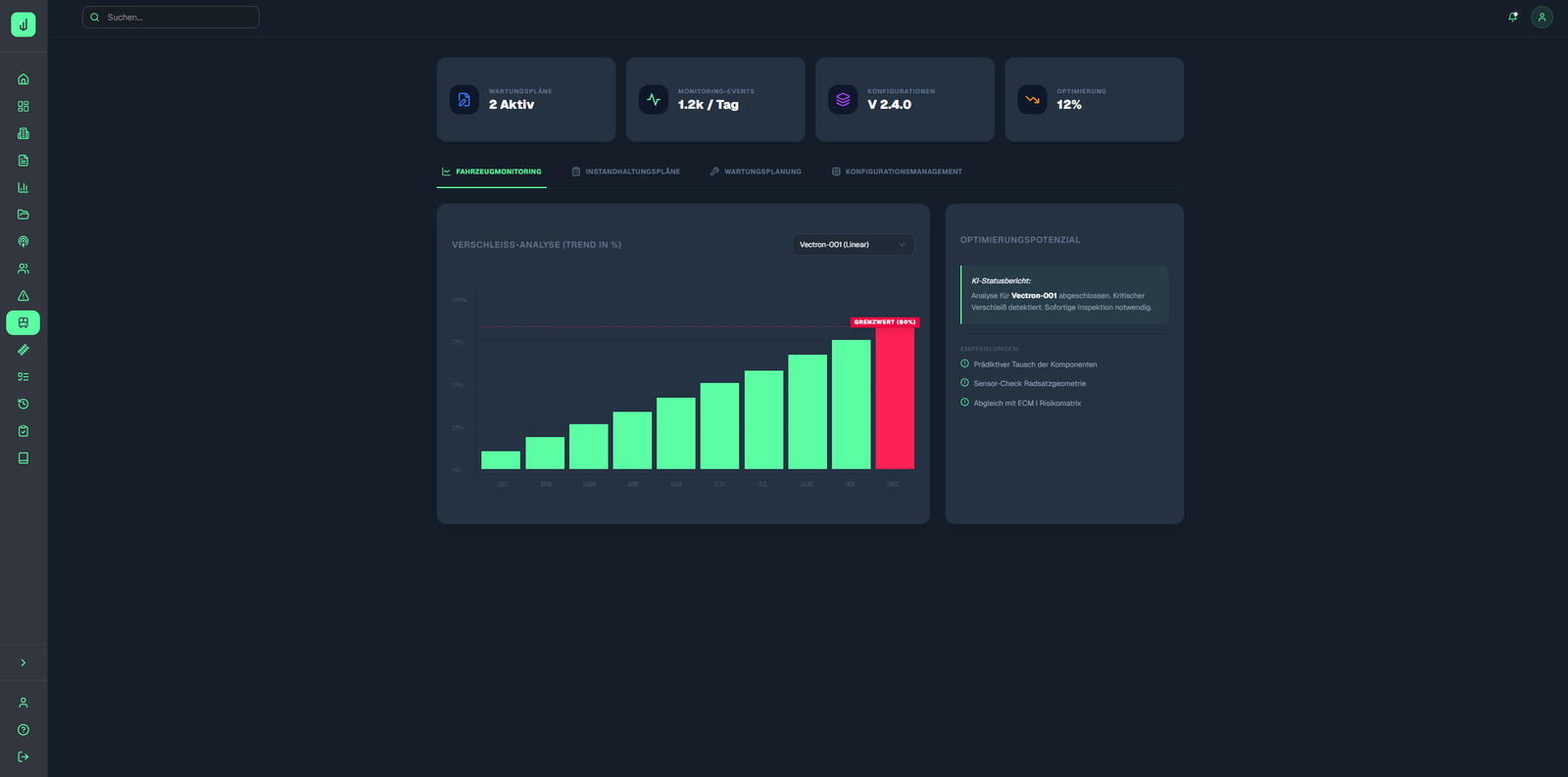
Task: Click the red threshold bar in chart
Action: tap(894, 397)
